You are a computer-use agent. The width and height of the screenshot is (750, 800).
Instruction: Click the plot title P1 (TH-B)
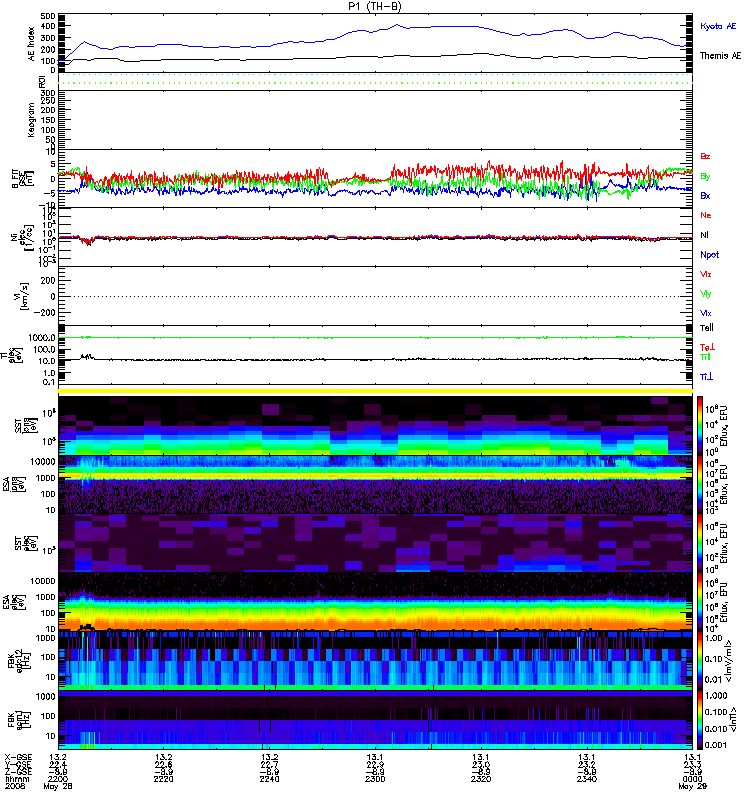coord(375,7)
